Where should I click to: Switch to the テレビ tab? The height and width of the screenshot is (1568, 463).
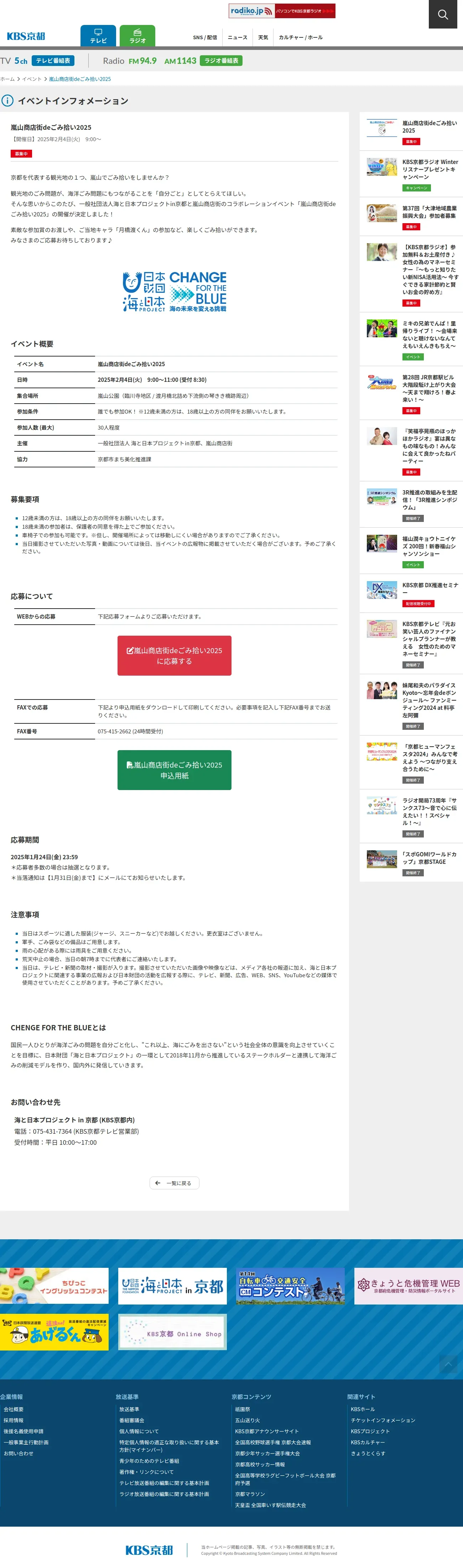click(x=98, y=36)
